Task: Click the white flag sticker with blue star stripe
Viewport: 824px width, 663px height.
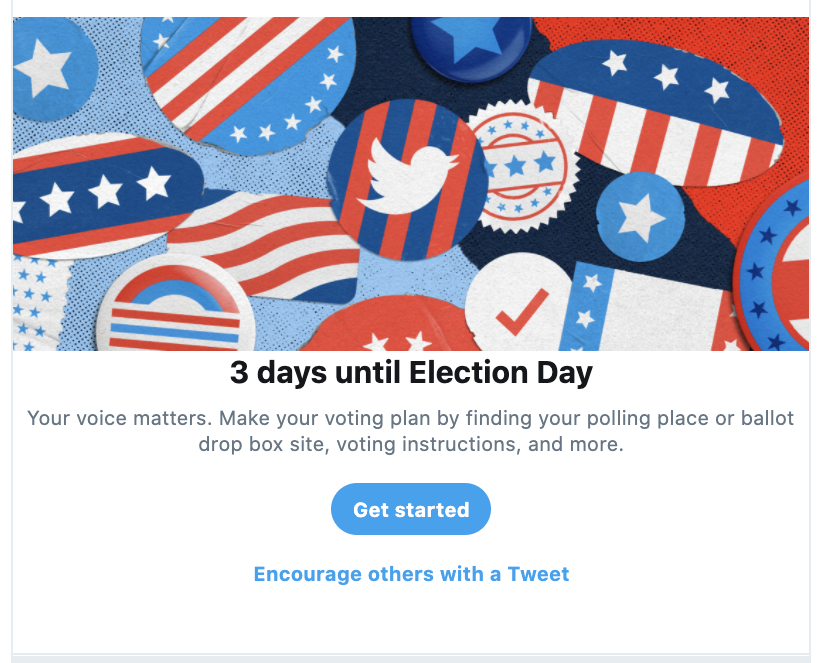Action: (647, 308)
